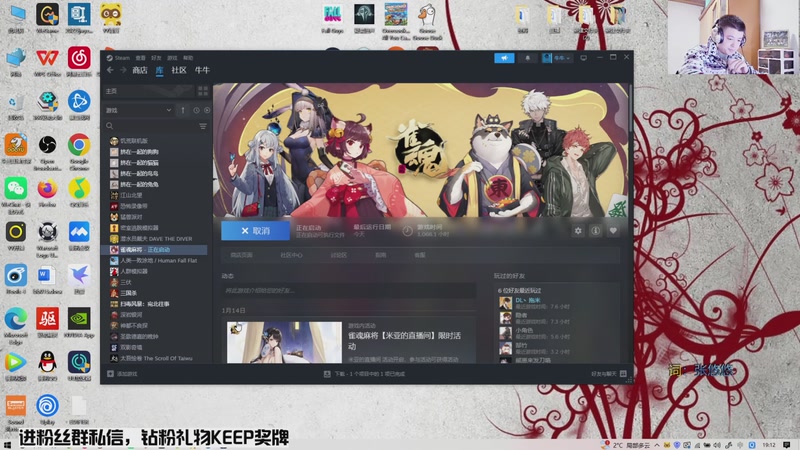Open Sound Blaster desktop icon
This screenshot has width=800, height=450.
(x=16, y=411)
